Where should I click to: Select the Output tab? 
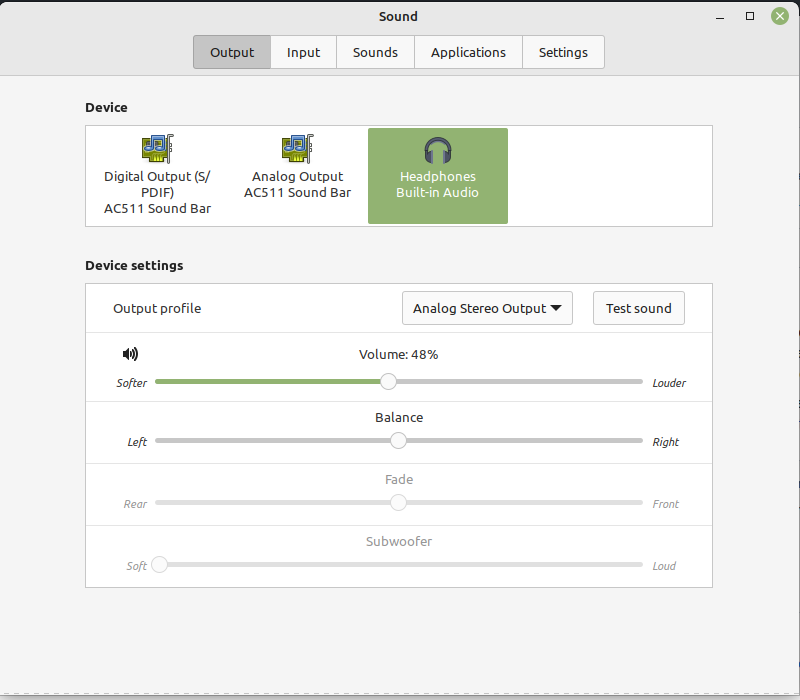[231, 52]
